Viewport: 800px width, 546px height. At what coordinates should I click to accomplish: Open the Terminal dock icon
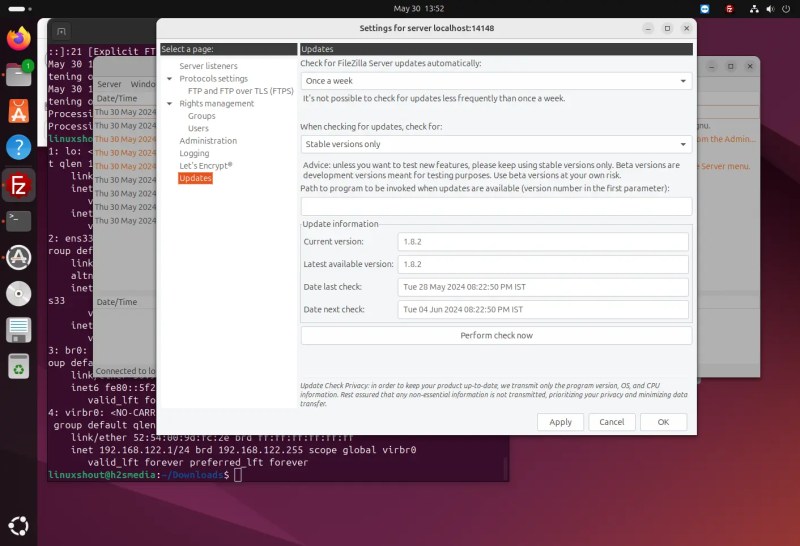18,221
